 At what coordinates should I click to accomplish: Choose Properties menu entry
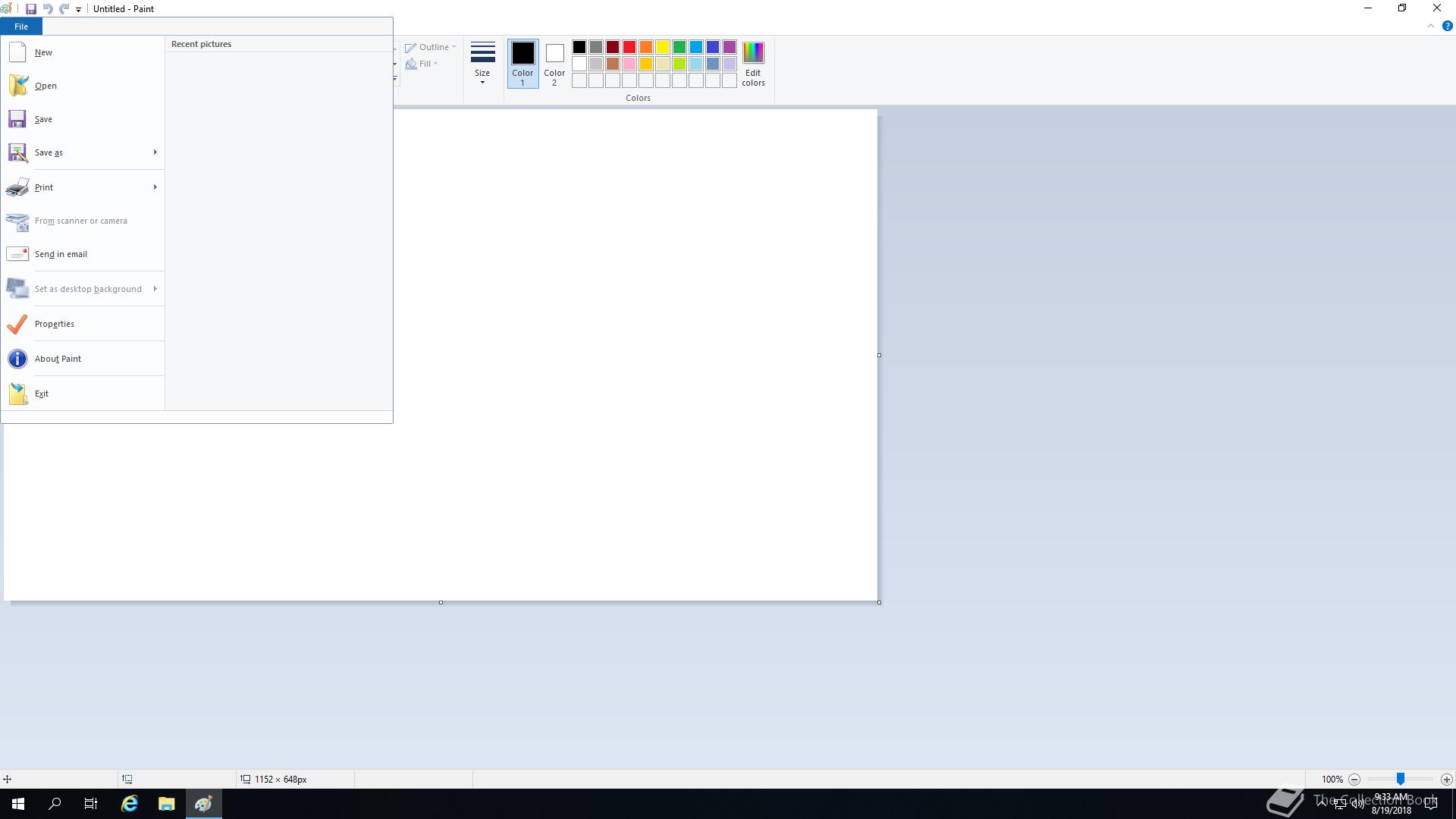click(83, 324)
